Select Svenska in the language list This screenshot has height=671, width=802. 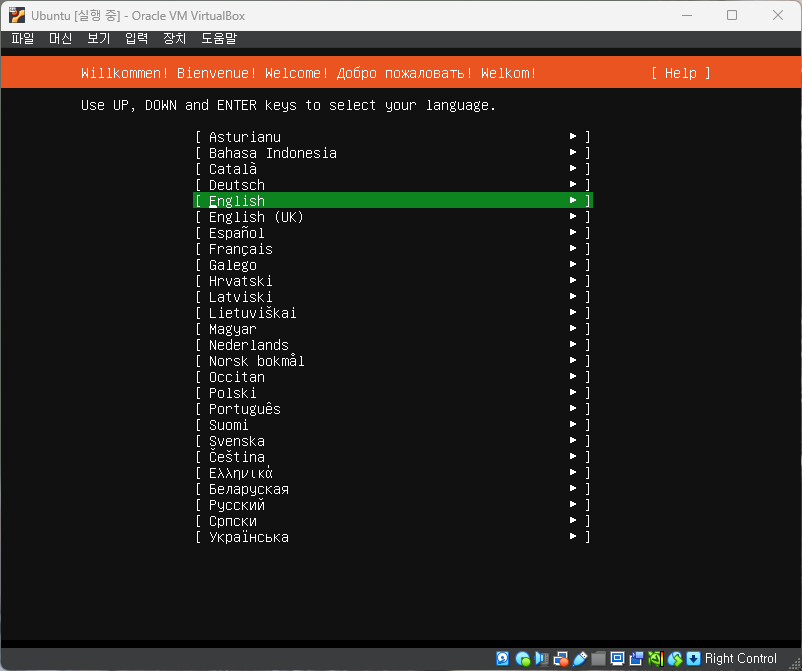click(393, 441)
